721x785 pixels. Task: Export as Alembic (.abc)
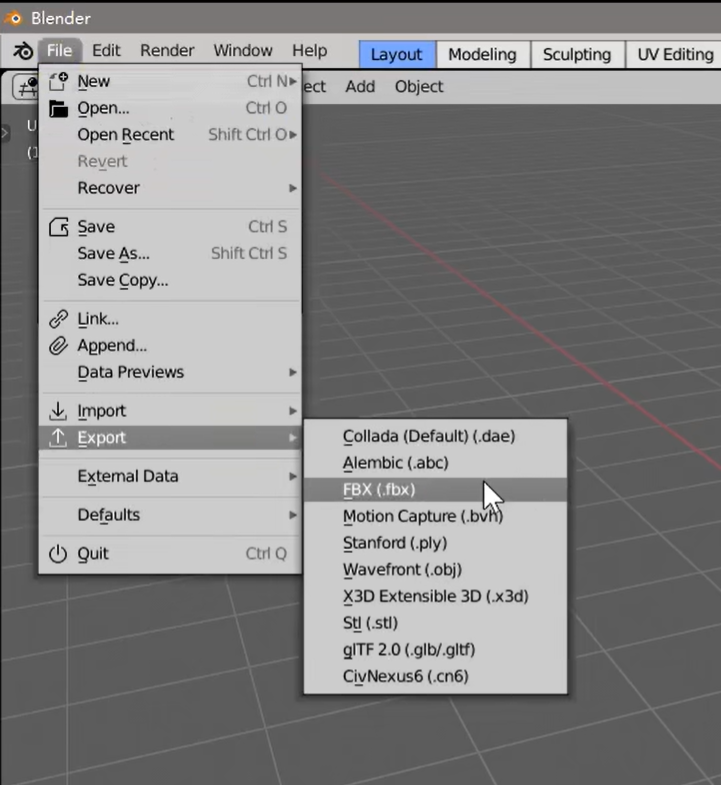pyautogui.click(x=436, y=463)
